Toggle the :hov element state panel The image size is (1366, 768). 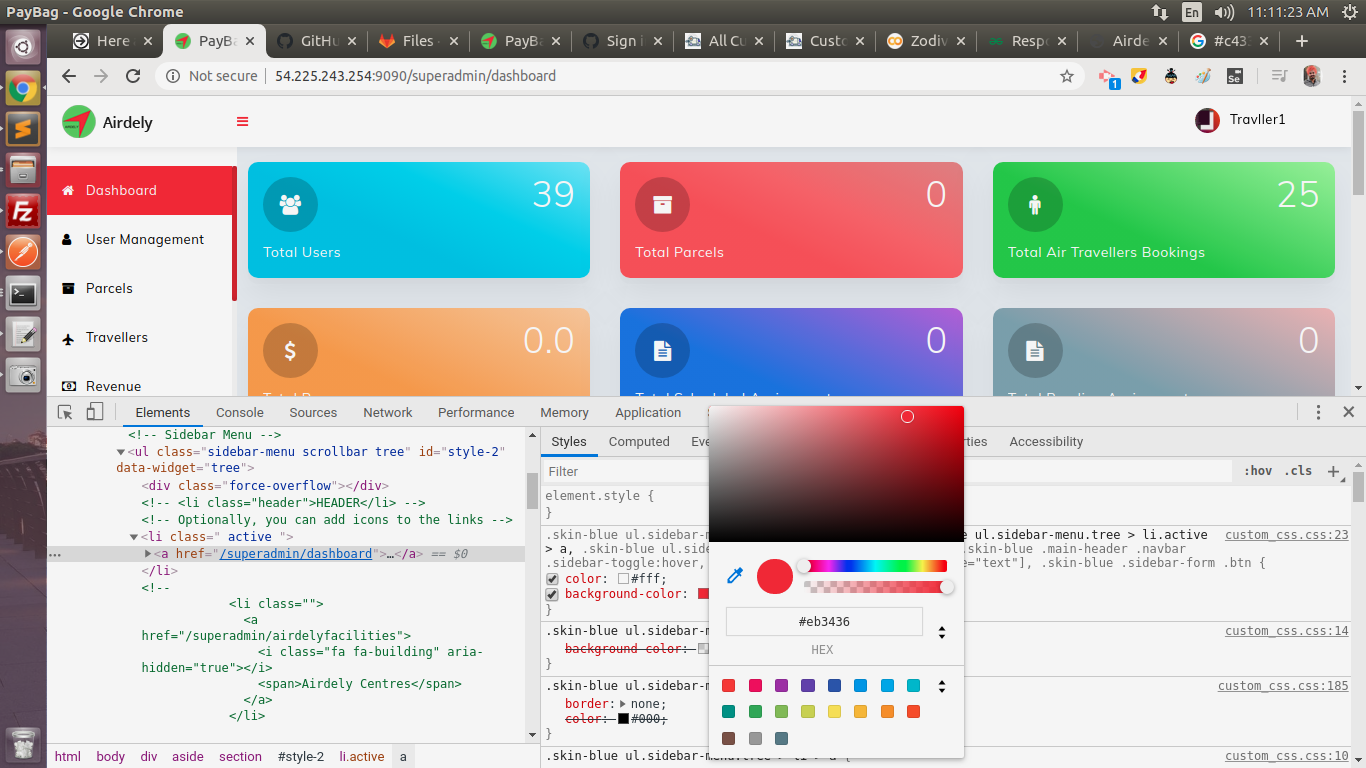click(x=1258, y=471)
